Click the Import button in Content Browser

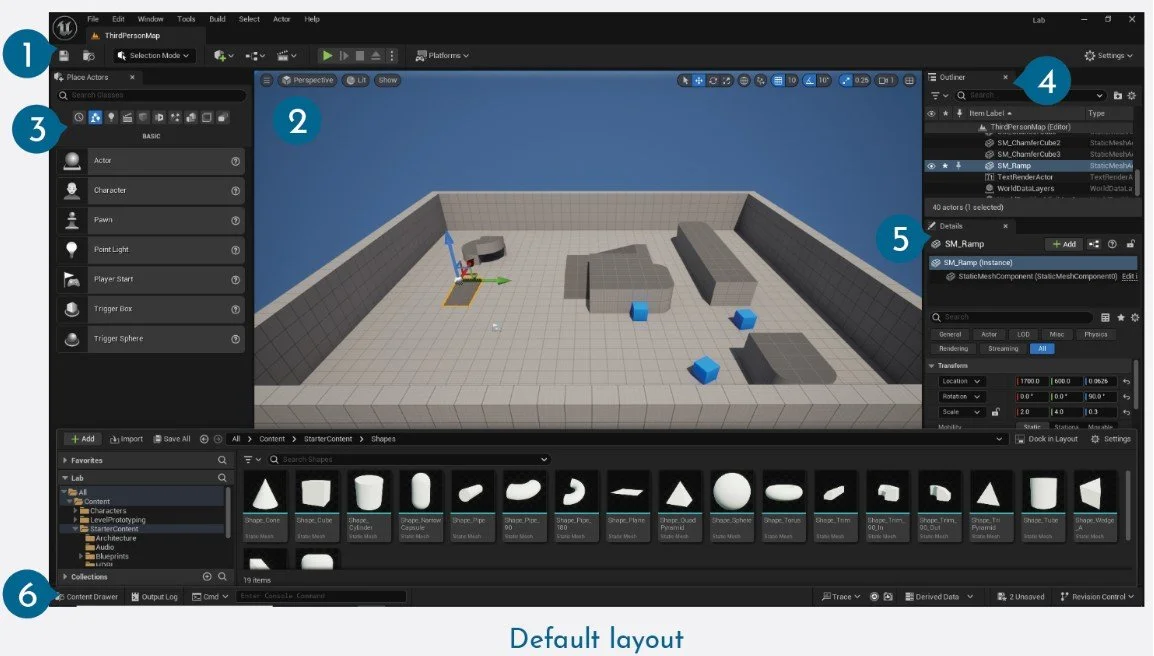[127, 439]
